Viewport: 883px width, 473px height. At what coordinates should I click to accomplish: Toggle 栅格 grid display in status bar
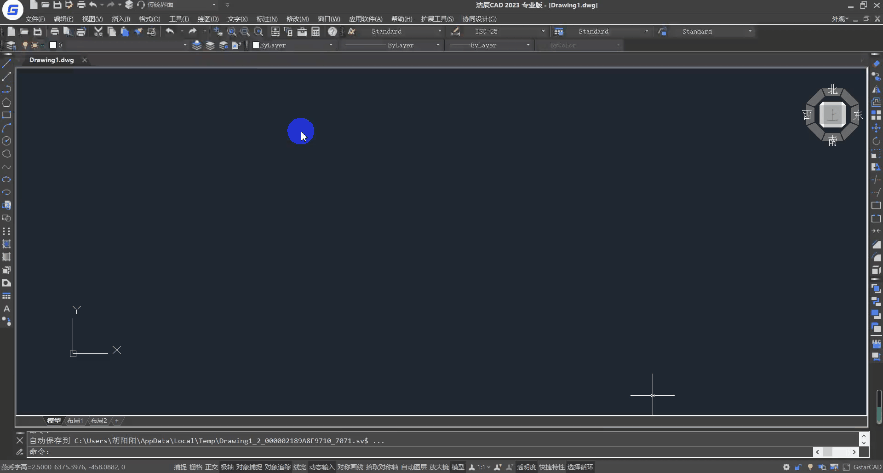coord(195,467)
